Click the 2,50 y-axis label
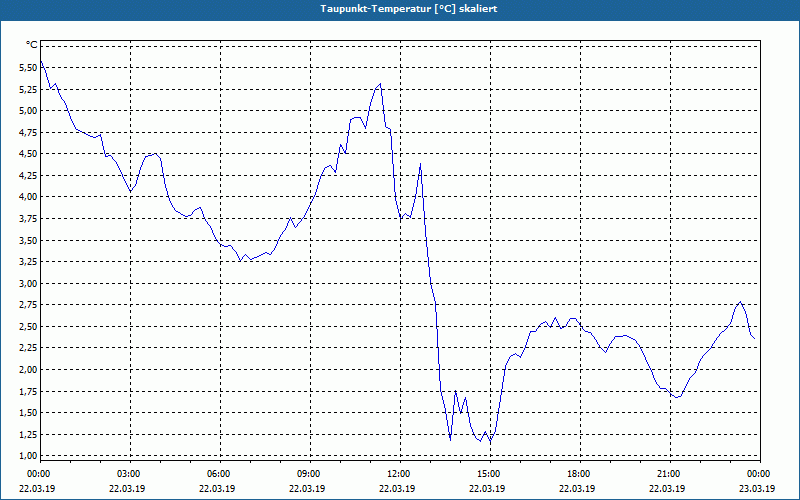This screenshot has width=800, height=500. (x=29, y=327)
